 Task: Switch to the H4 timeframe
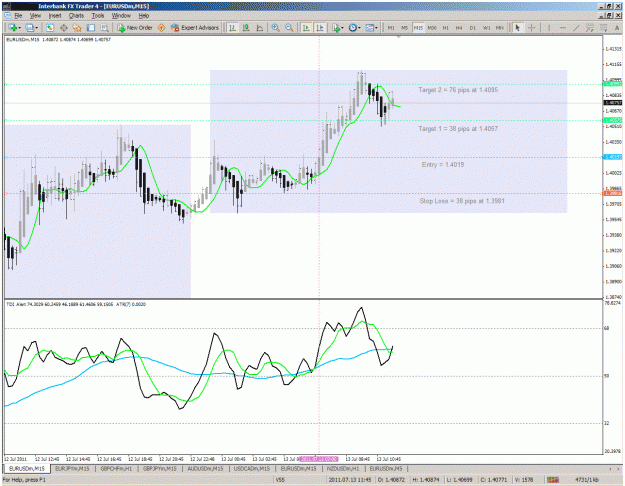tap(459, 28)
